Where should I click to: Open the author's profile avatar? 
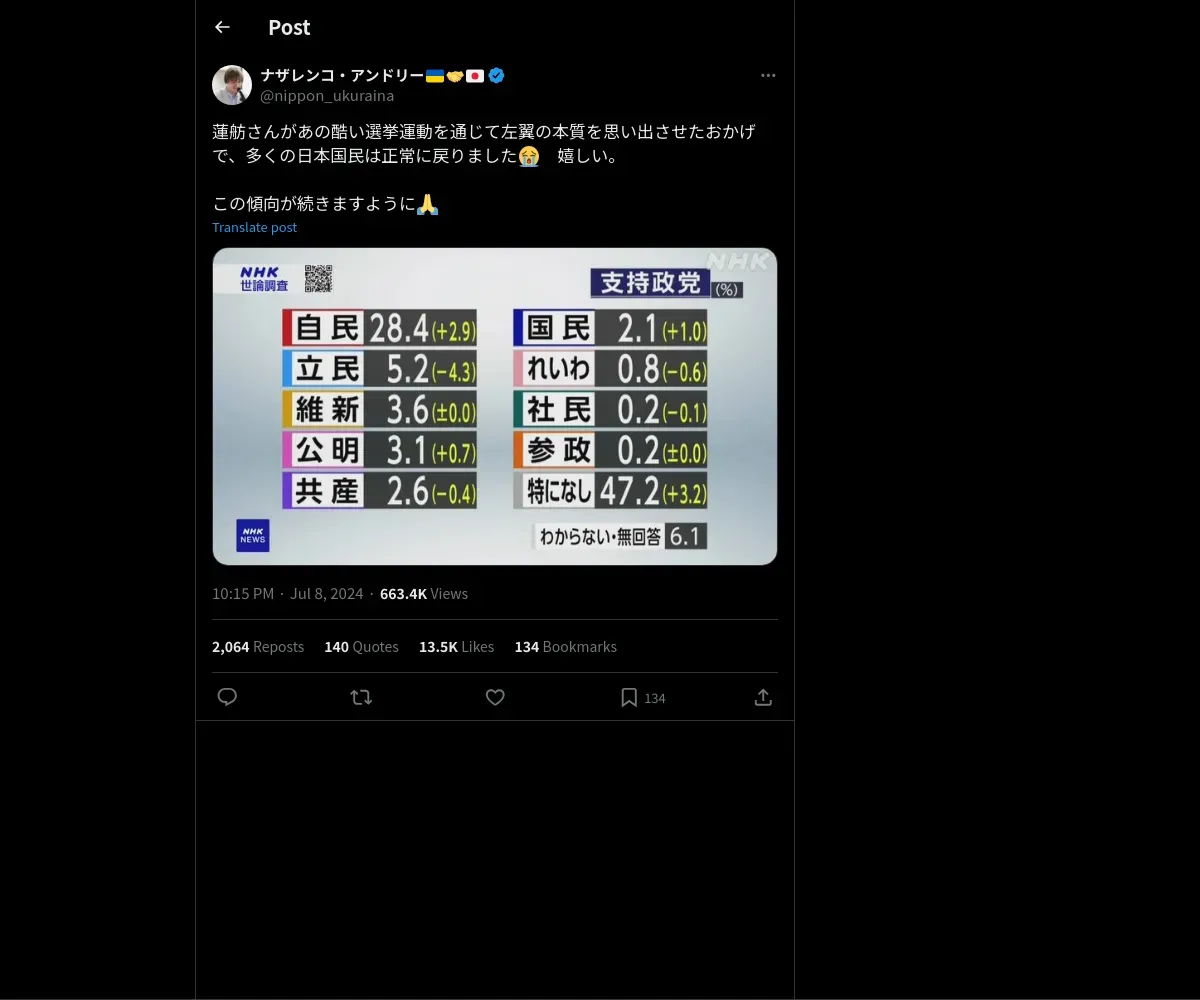[x=232, y=85]
